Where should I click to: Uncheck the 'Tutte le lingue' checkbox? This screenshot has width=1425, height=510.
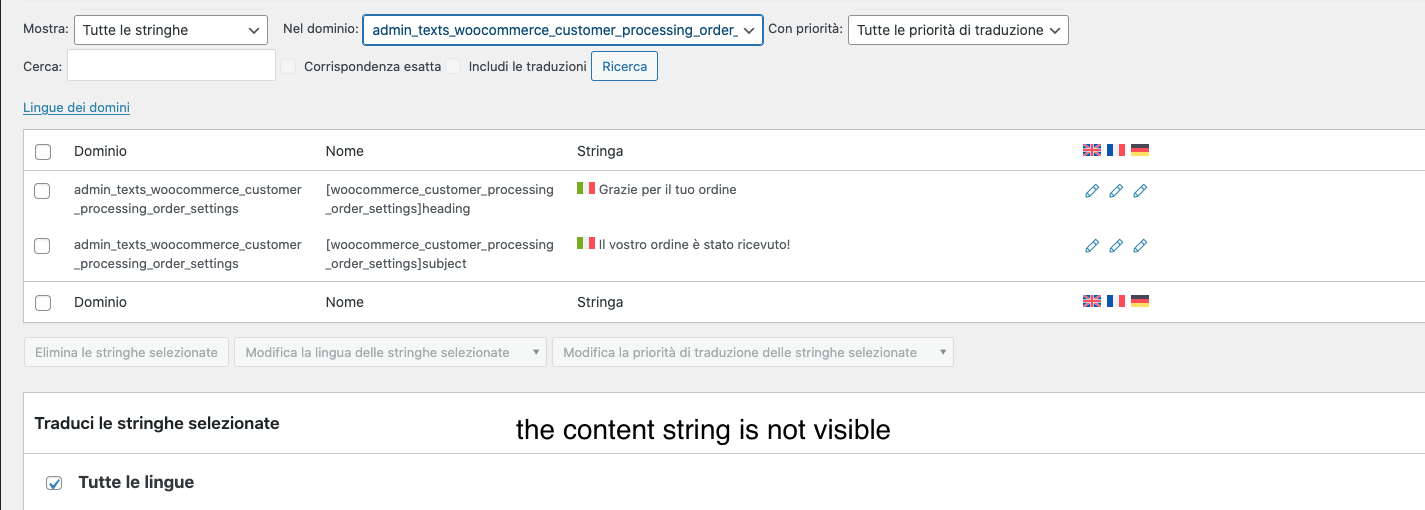(x=55, y=483)
